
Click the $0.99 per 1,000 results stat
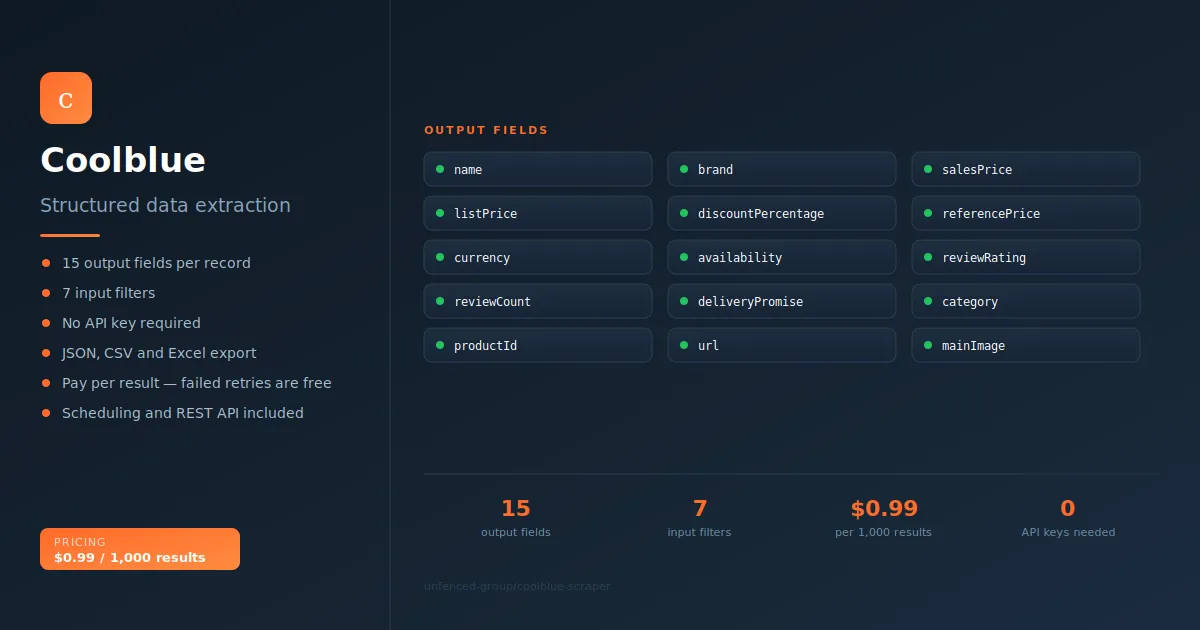[x=883, y=518]
